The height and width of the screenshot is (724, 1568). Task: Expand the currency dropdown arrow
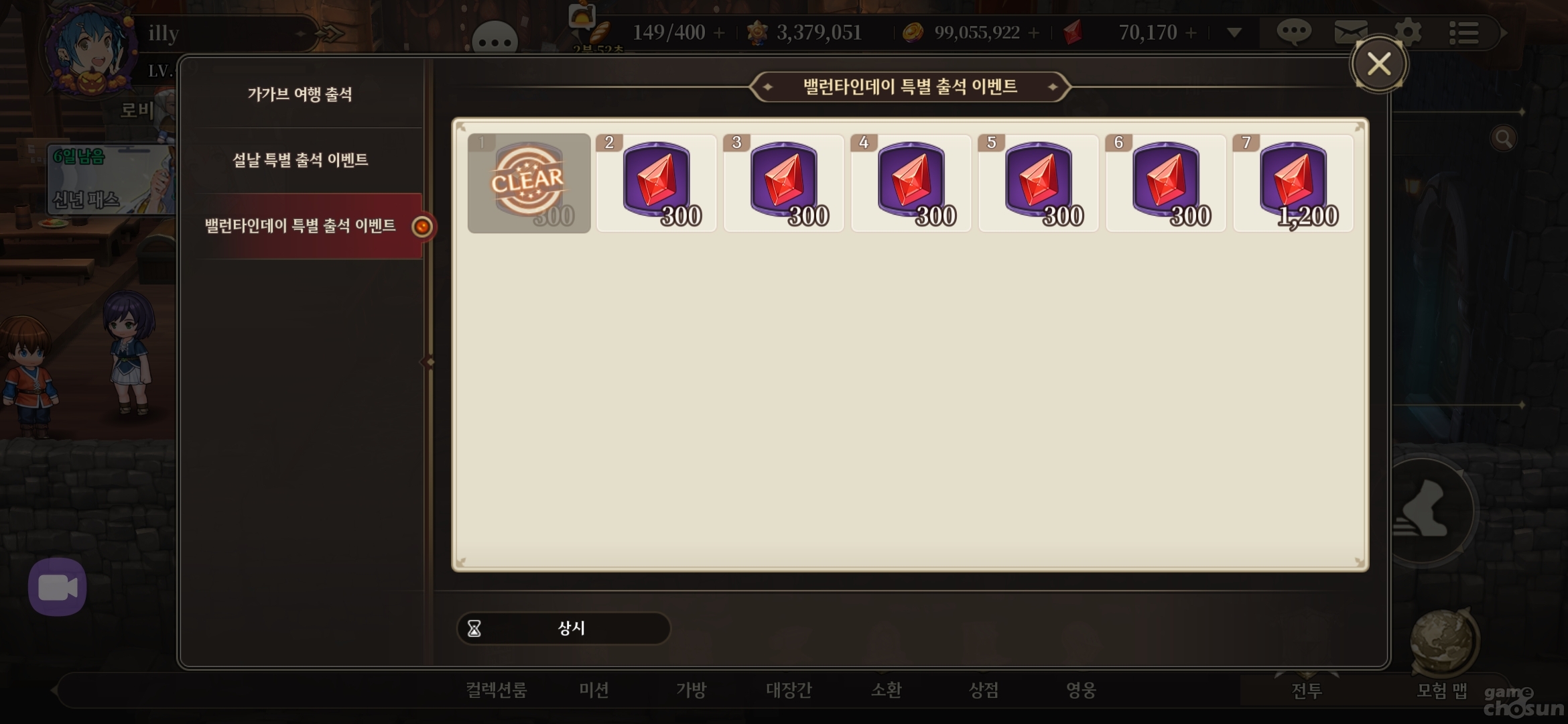[1234, 32]
